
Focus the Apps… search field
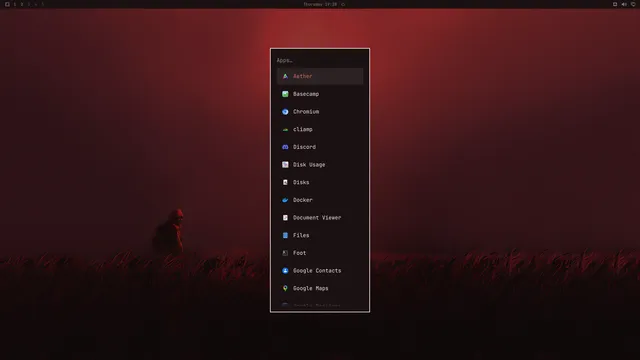tap(320, 60)
